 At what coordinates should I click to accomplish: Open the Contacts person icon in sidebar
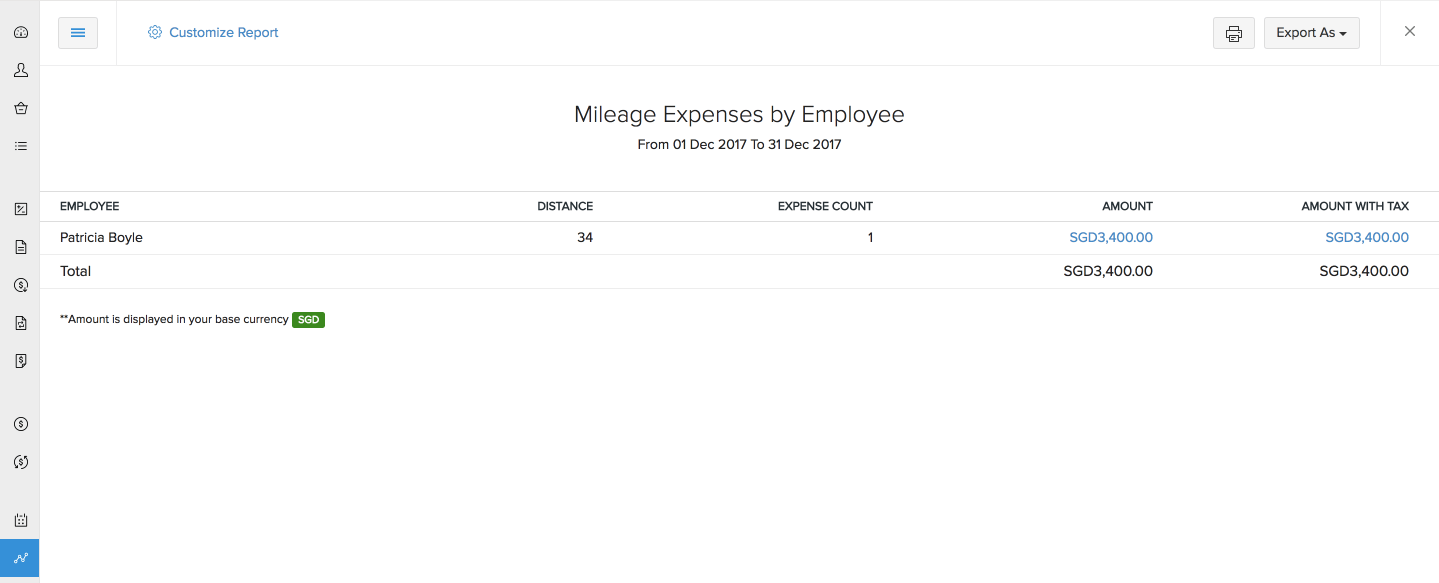coord(20,69)
